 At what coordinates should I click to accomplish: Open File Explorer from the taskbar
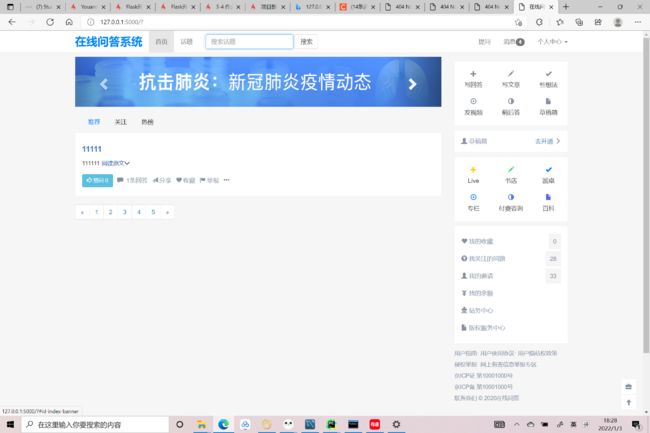pos(201,424)
